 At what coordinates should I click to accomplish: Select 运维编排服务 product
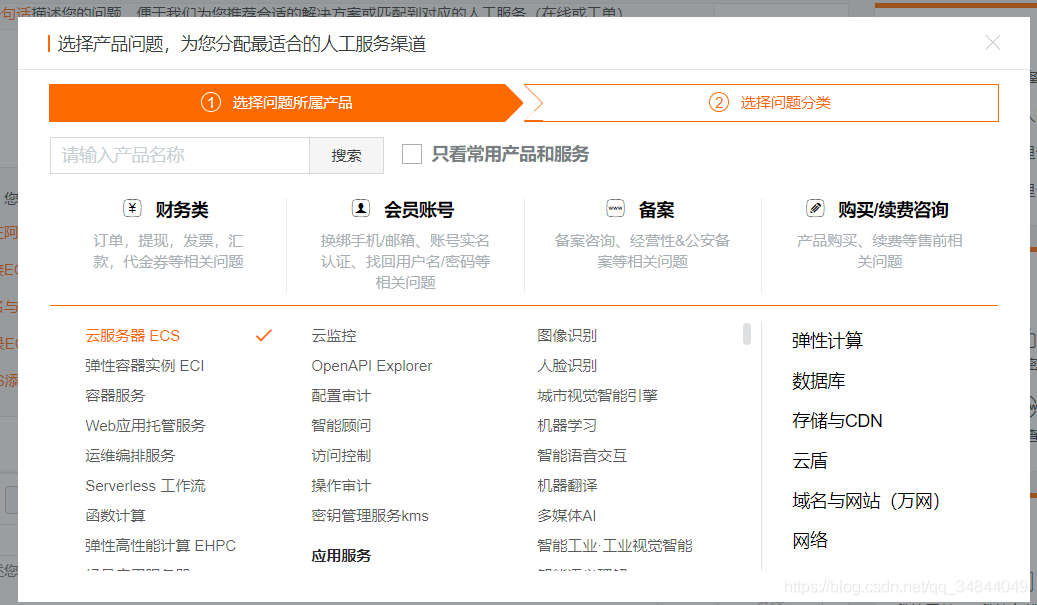tap(130, 456)
